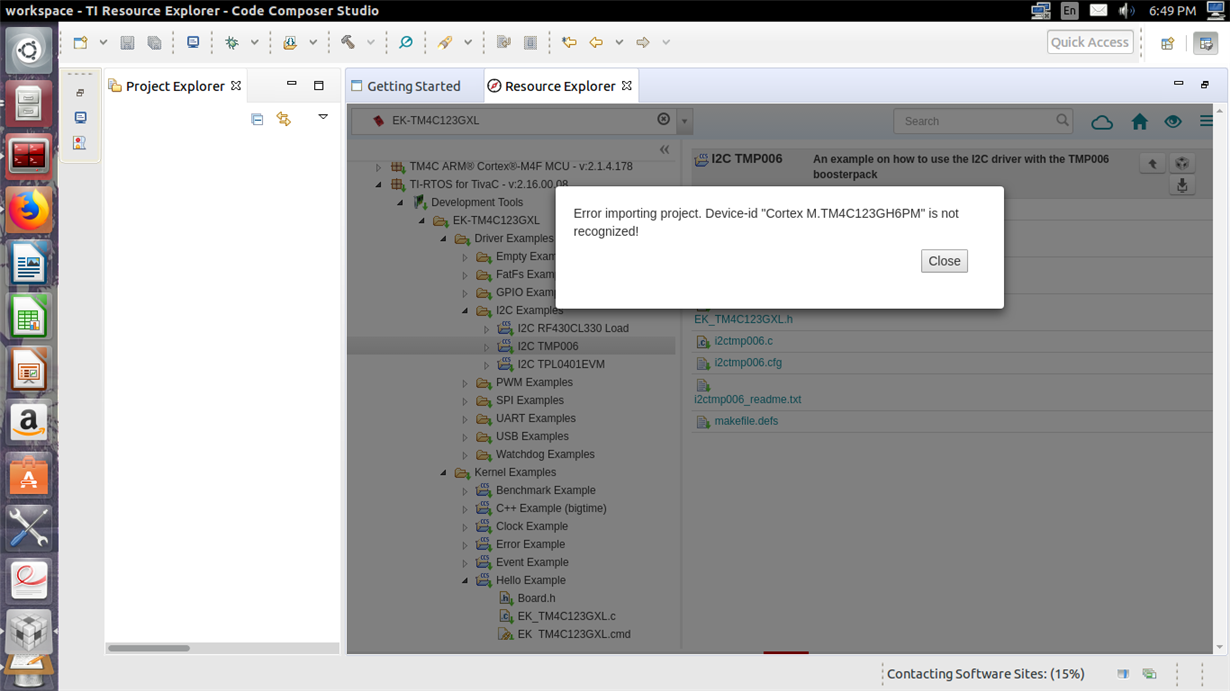Select the Resource Explorer tab
1230x691 pixels.
559,86
